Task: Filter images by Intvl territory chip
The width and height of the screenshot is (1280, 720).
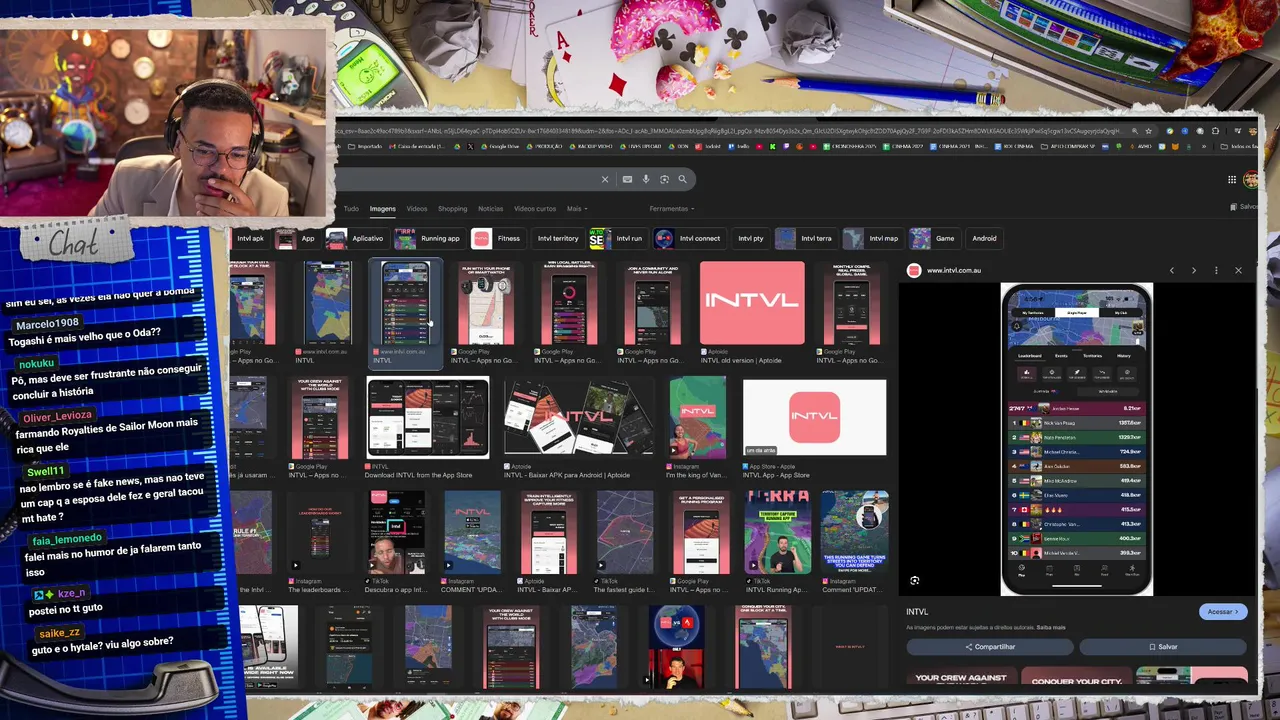Action: coord(557,238)
